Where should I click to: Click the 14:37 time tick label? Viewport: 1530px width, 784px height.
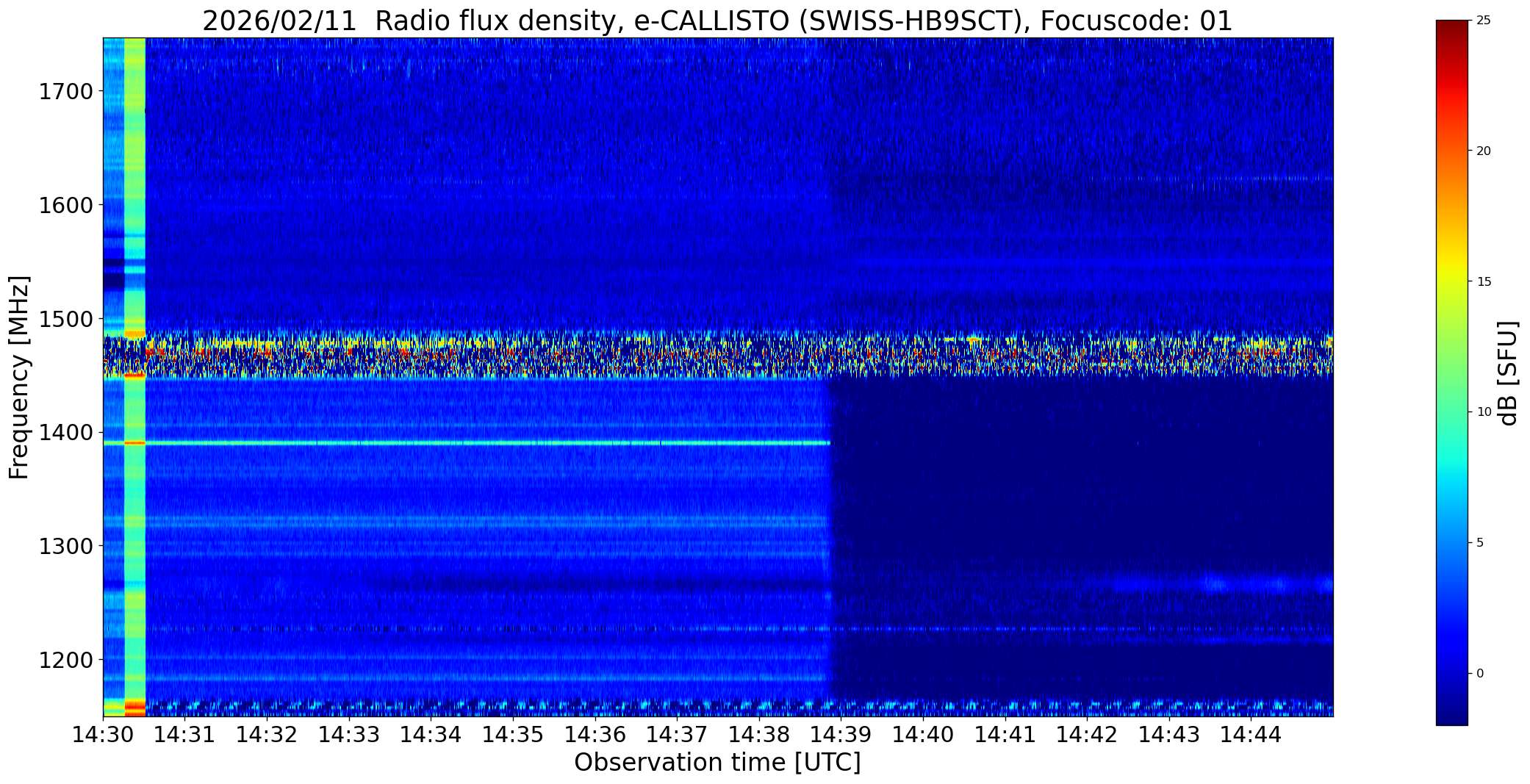coord(677,734)
